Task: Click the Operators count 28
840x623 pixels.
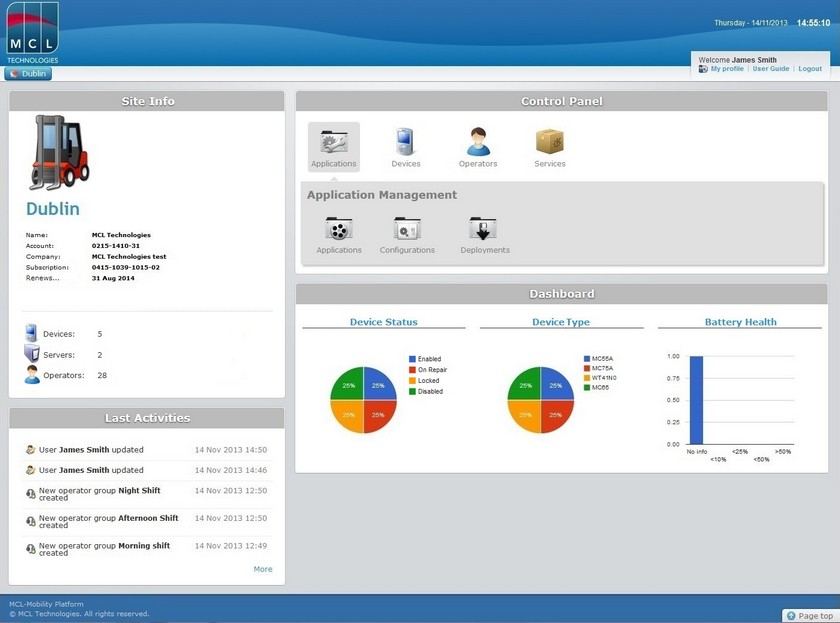Action: (x=102, y=376)
